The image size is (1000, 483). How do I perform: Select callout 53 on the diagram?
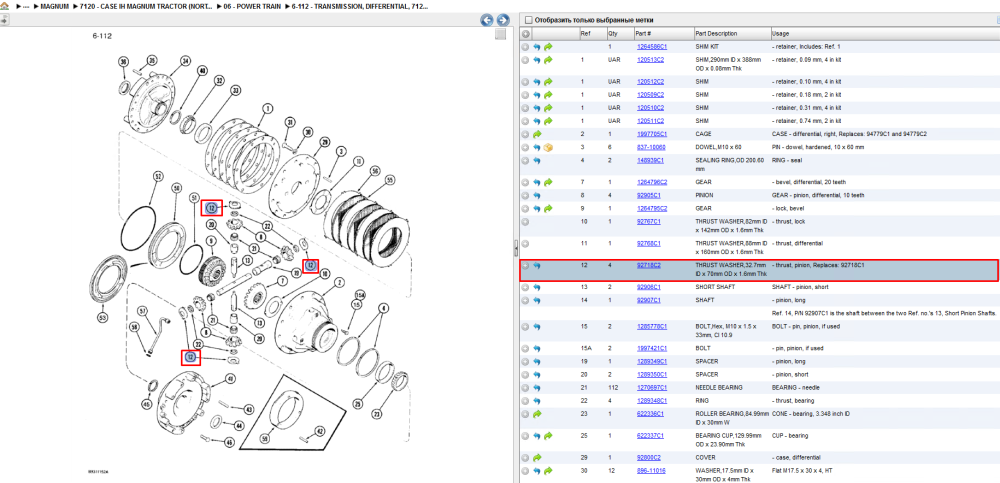tap(103, 316)
